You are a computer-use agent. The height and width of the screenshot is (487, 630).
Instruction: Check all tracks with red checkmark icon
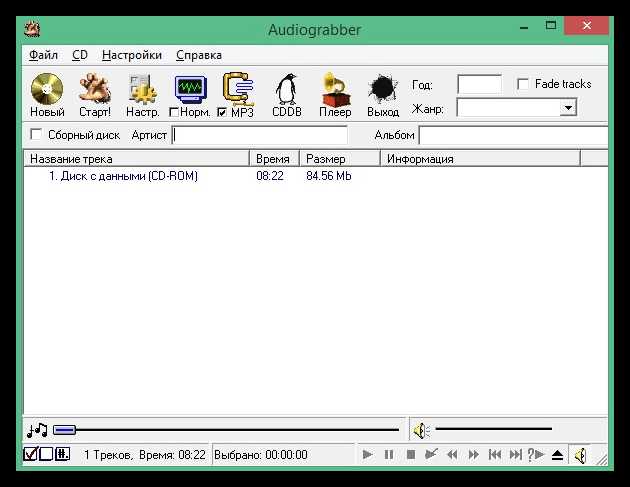click(x=31, y=454)
